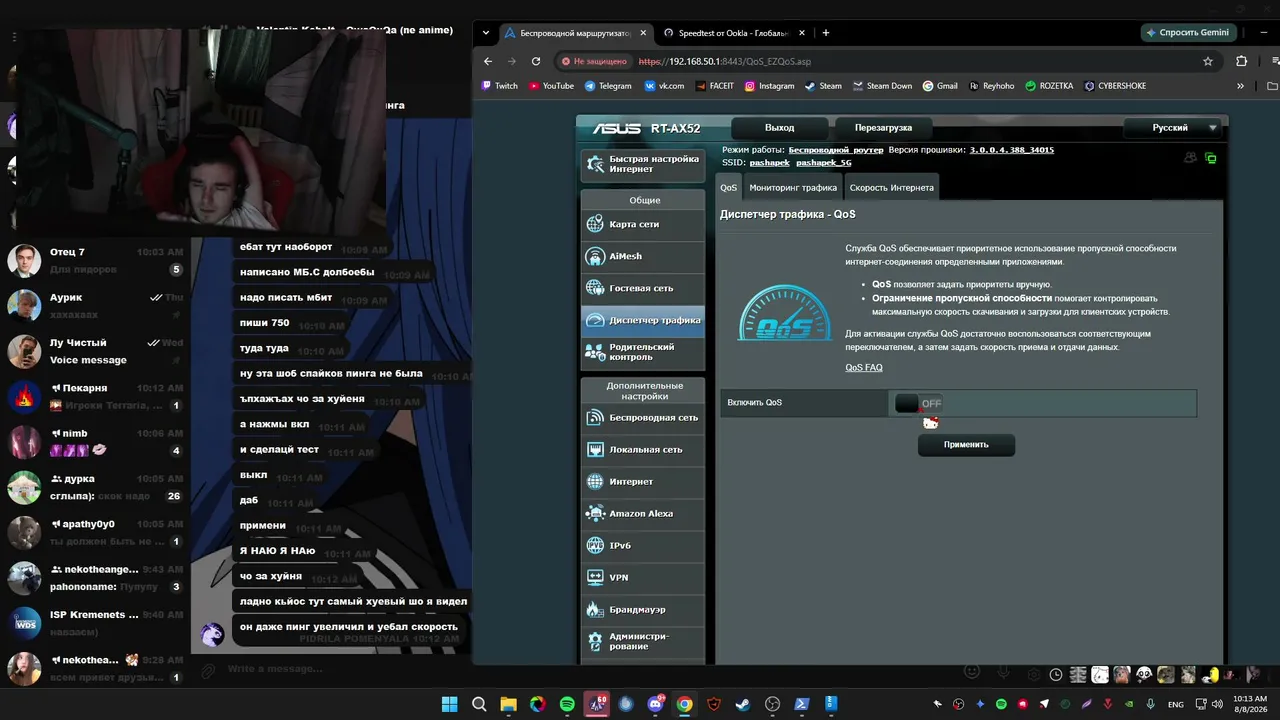
Task: Toggle the Включить QoS switch
Action: point(918,403)
